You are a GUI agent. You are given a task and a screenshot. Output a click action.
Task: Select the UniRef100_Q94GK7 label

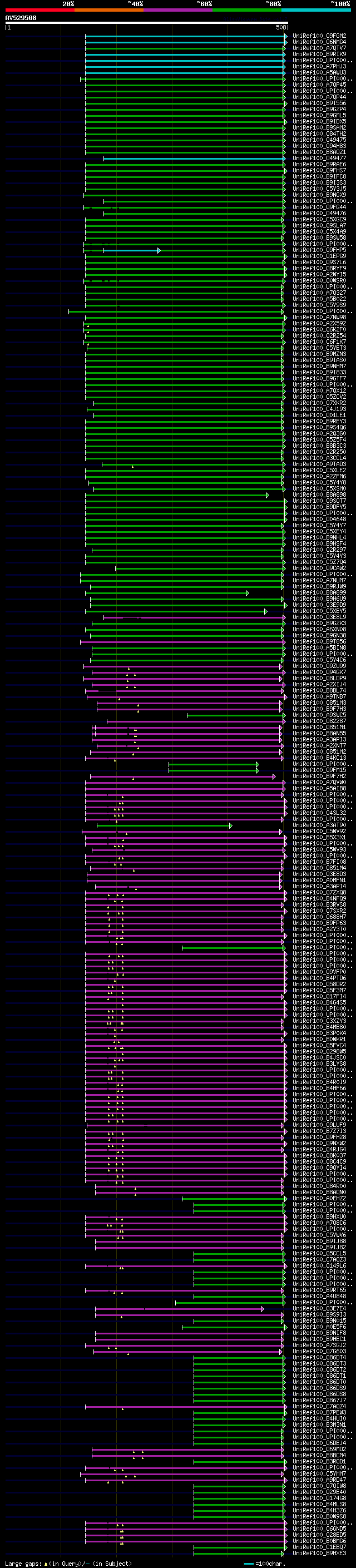(319, 672)
